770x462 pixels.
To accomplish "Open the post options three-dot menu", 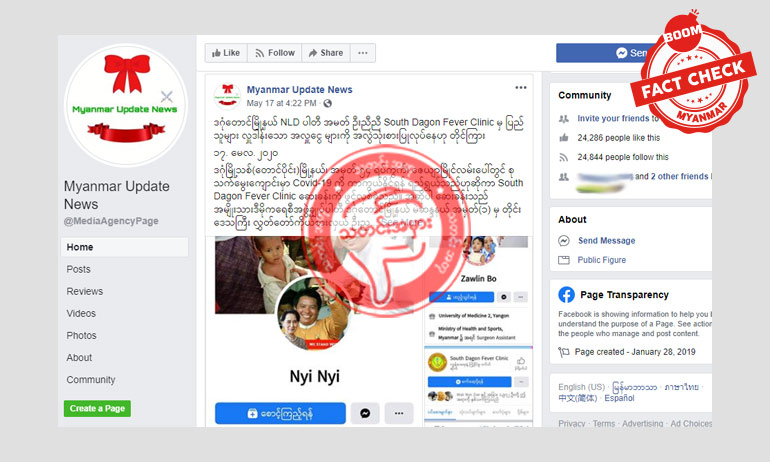I will pos(521,88).
